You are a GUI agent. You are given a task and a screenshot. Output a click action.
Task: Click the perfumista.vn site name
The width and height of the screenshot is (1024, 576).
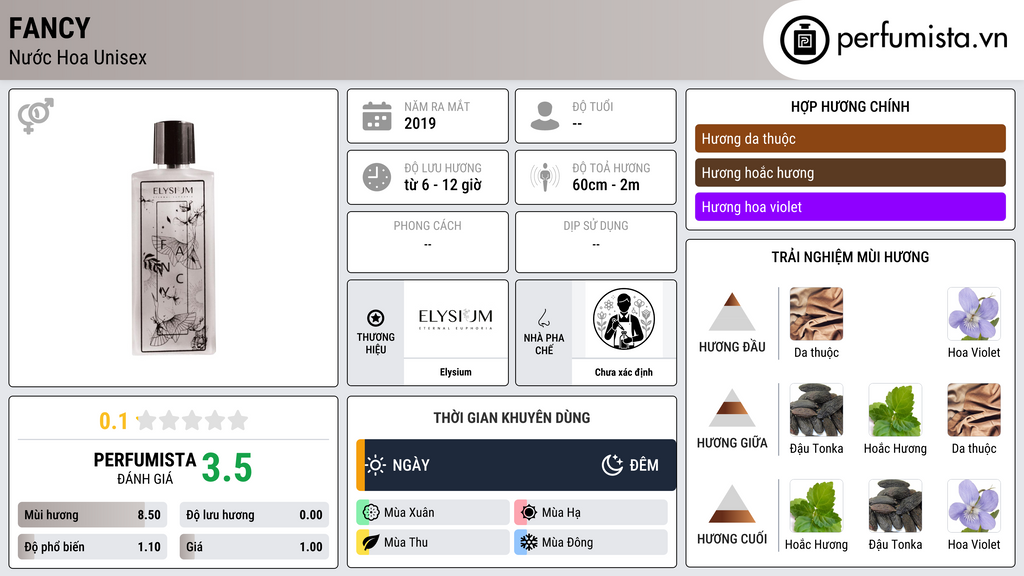(x=922, y=39)
